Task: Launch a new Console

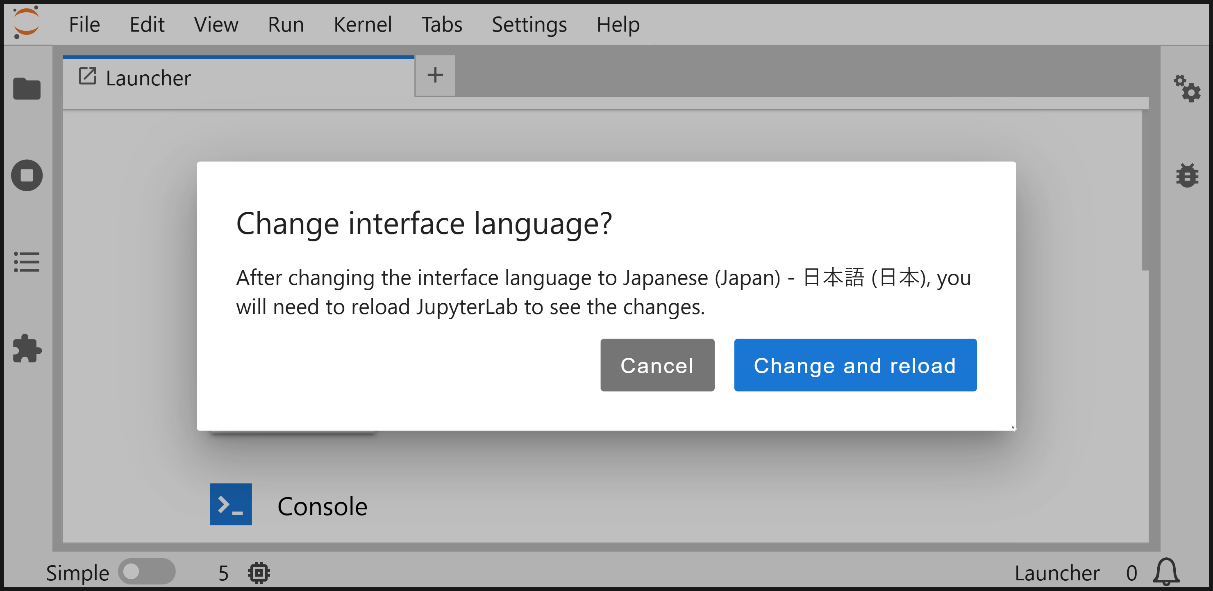Action: [231, 505]
